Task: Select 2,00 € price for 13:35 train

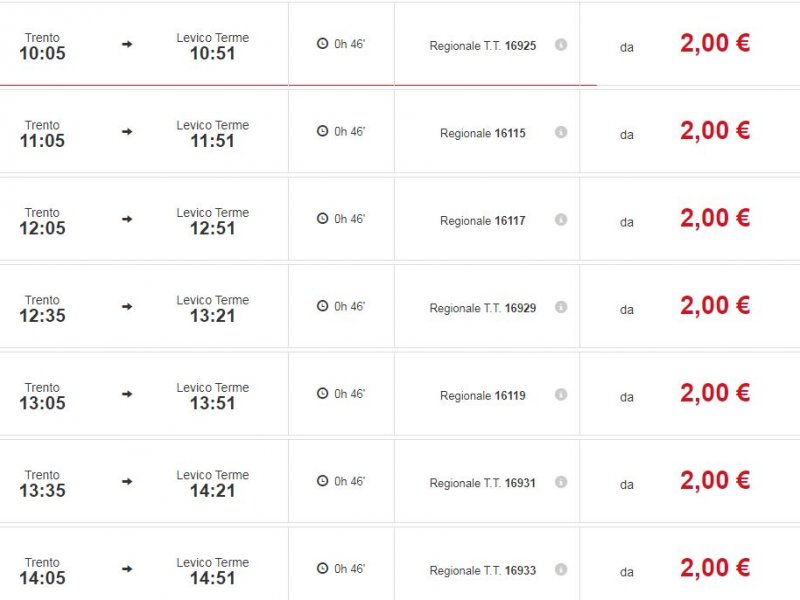Action: [x=715, y=481]
